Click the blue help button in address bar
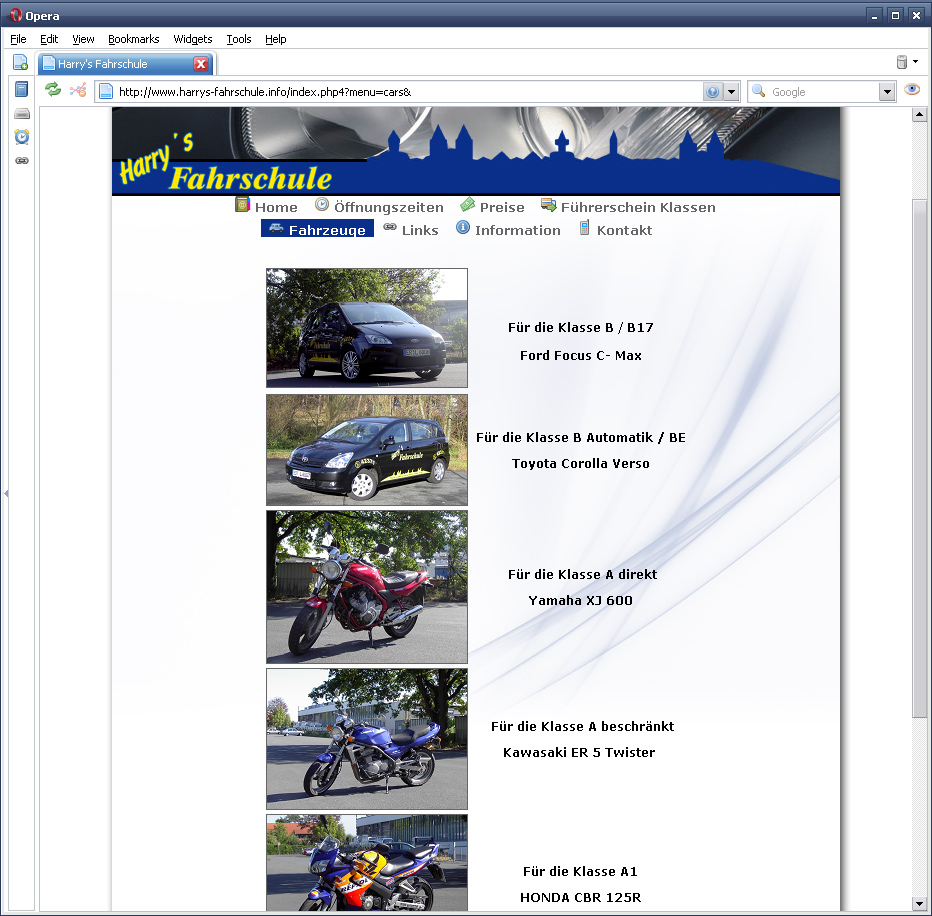932x916 pixels. click(x=712, y=92)
